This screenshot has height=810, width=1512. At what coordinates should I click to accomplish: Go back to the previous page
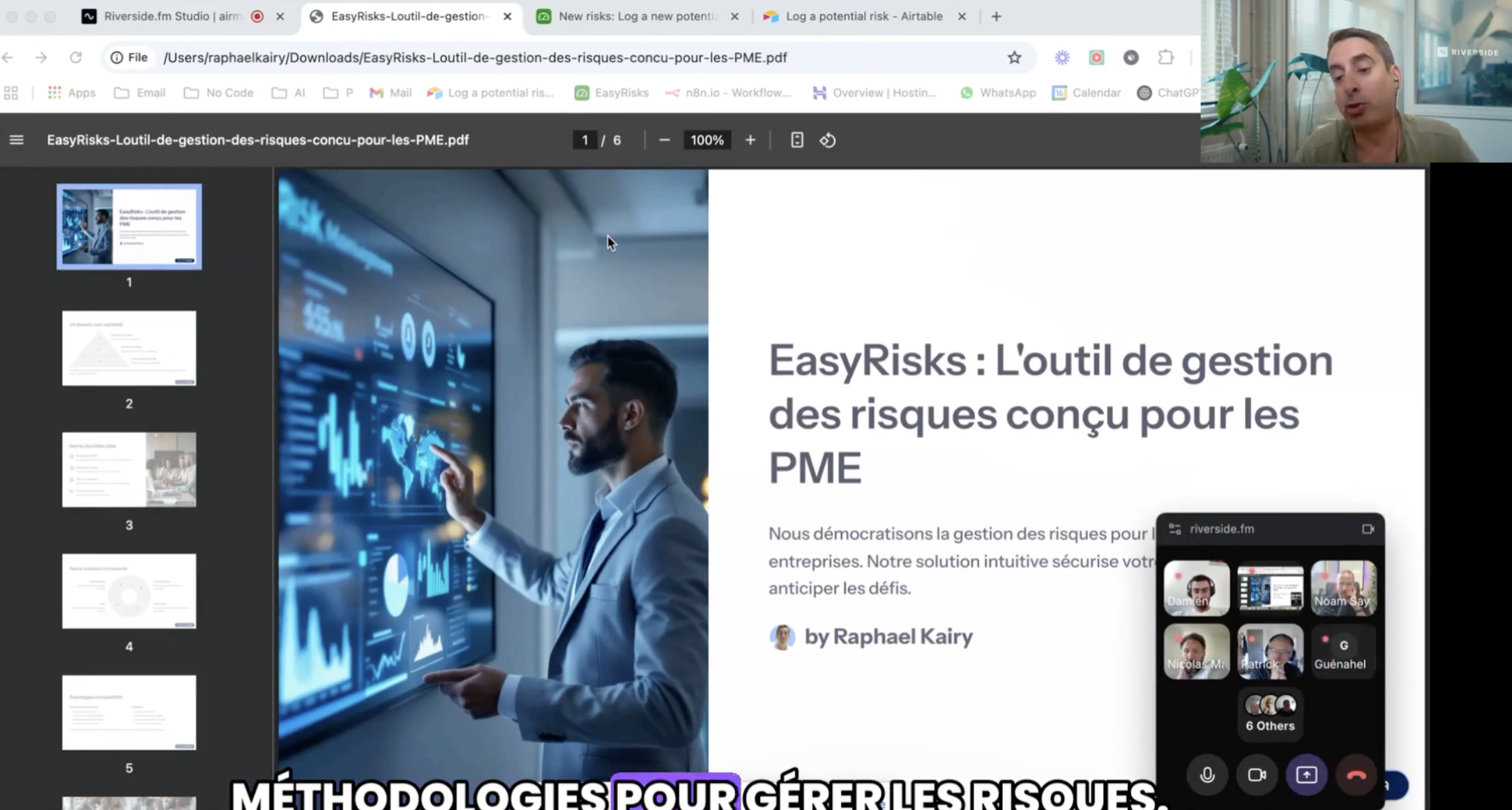pos(8,58)
